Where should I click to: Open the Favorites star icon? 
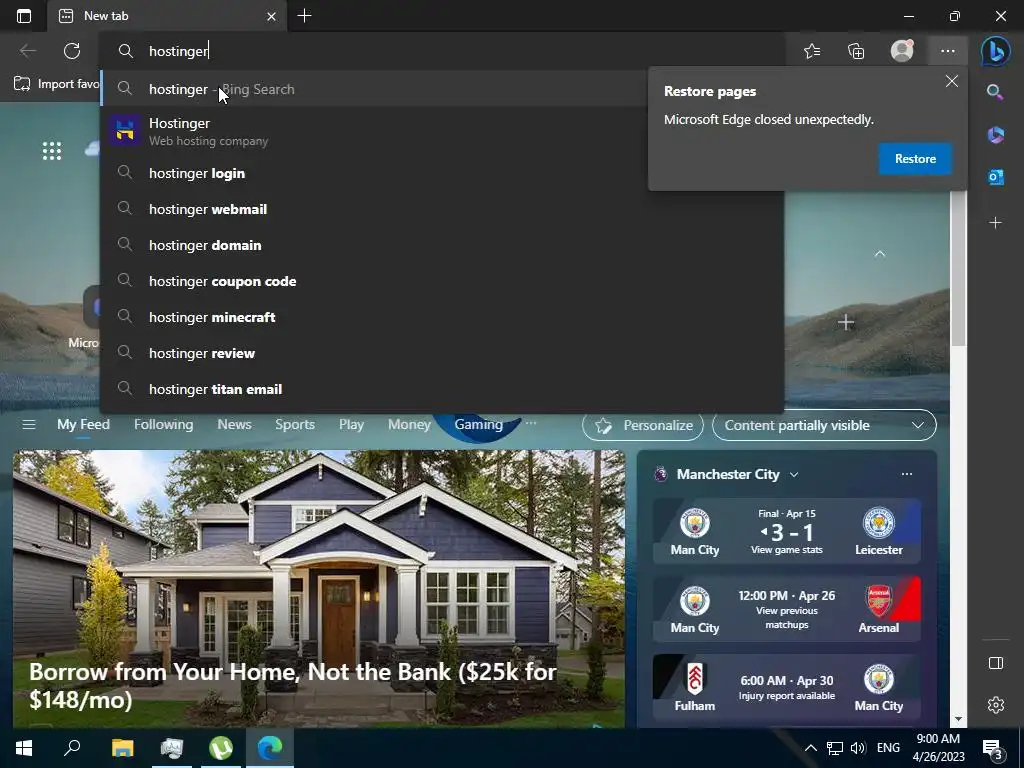(812, 51)
